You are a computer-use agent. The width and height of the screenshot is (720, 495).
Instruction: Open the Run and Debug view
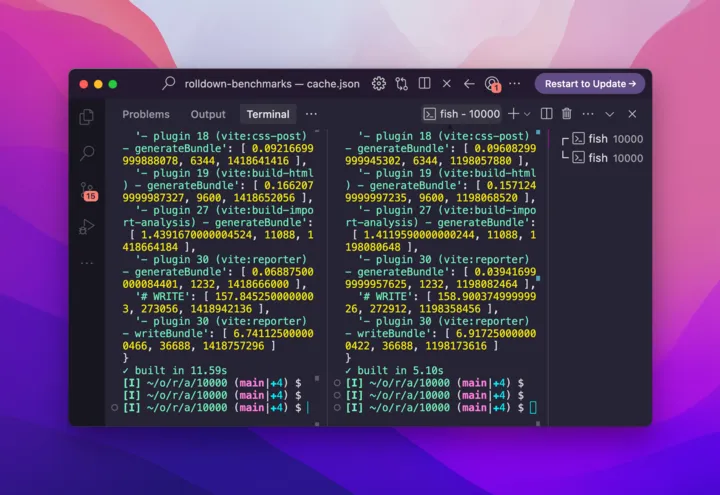tap(87, 227)
